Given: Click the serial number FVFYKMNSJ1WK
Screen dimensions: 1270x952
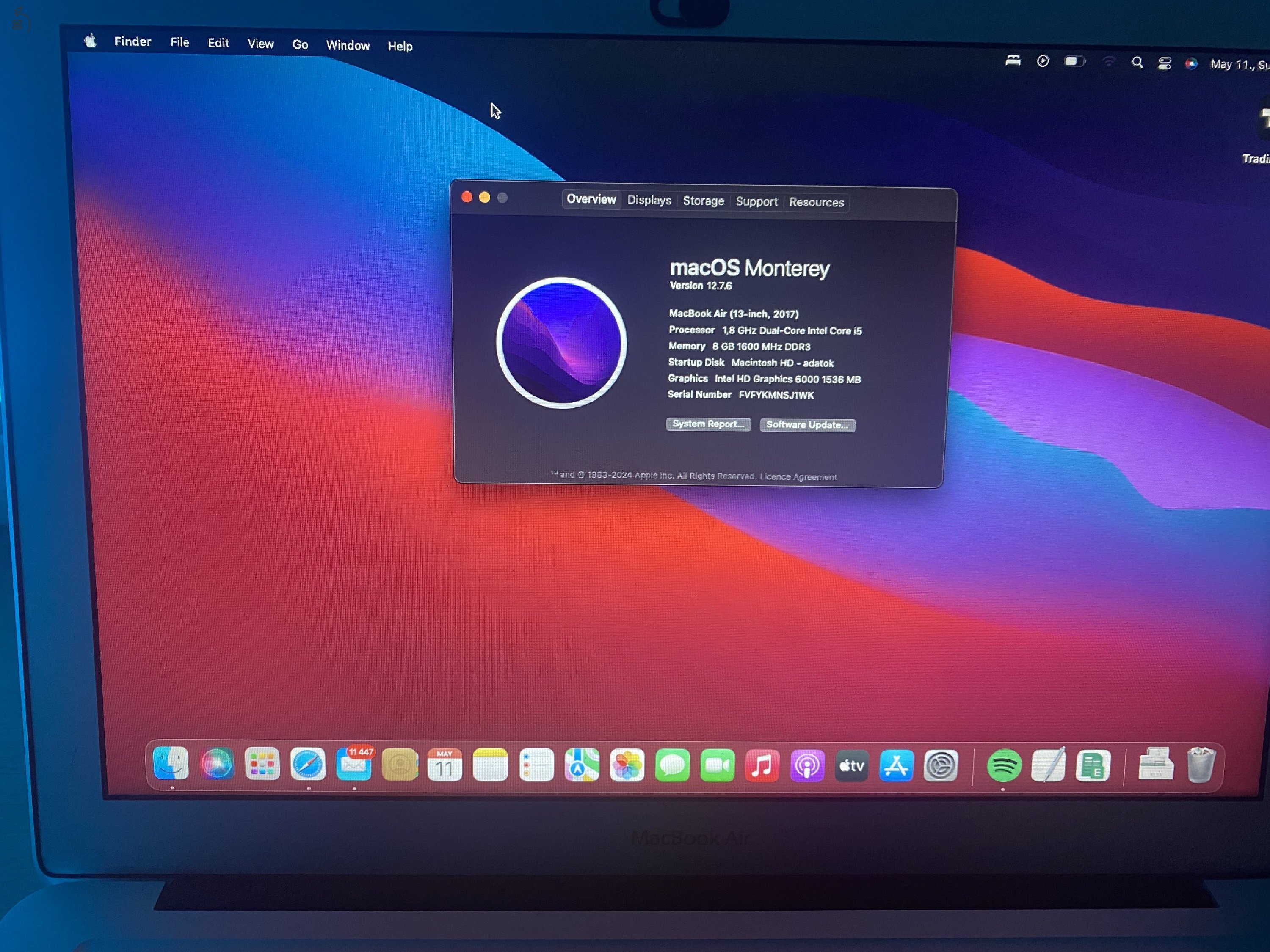Looking at the screenshot, I should pos(776,395).
